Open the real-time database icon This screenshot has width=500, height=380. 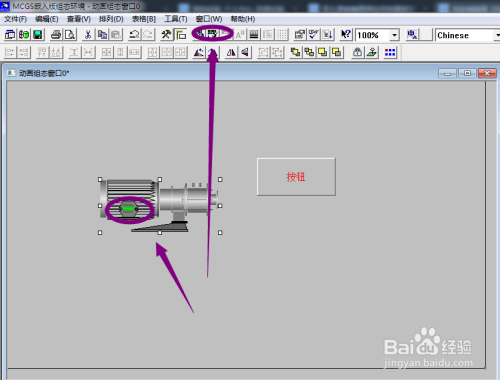coord(24,34)
